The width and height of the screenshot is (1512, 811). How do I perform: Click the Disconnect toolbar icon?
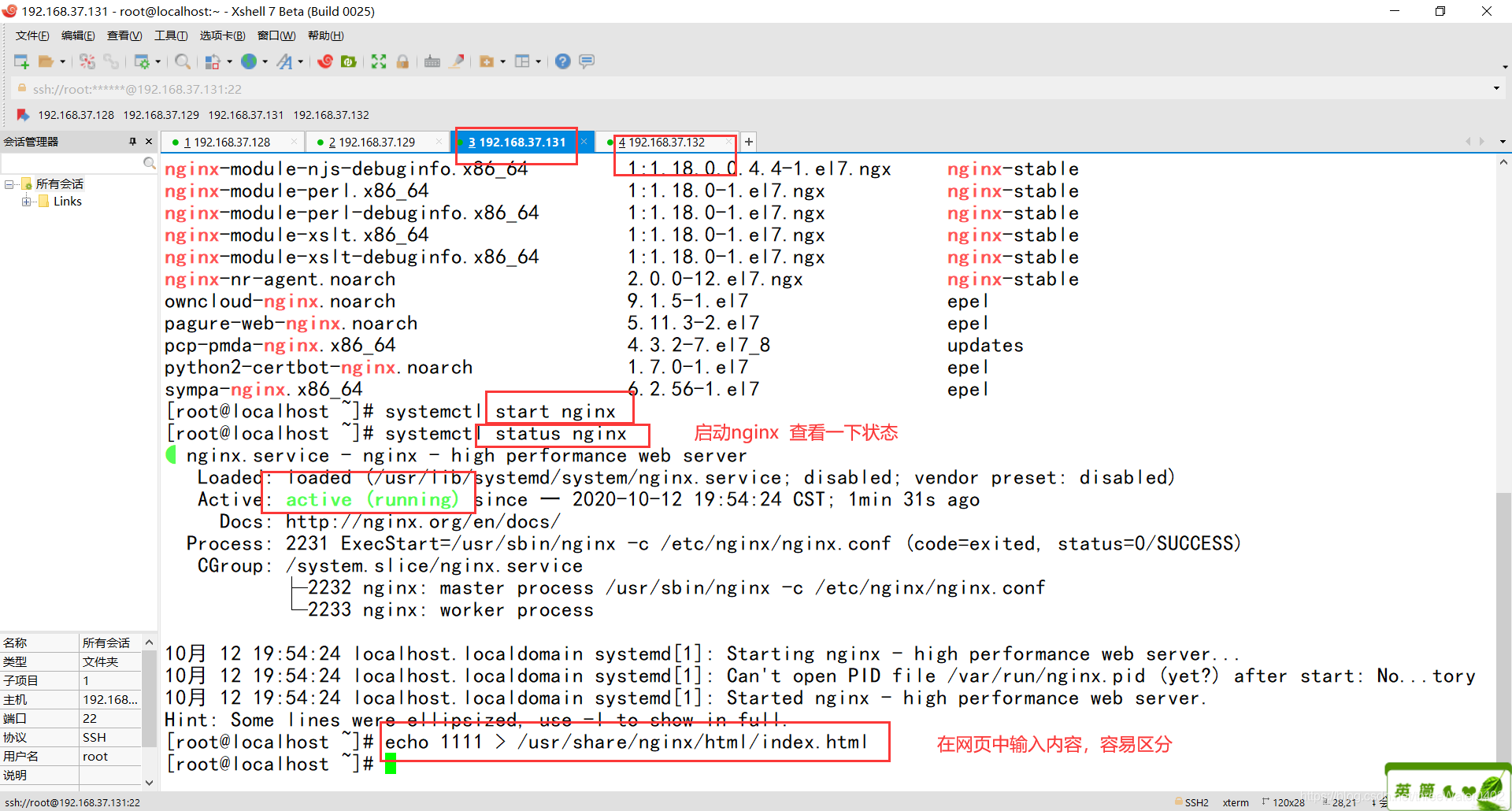(87, 61)
